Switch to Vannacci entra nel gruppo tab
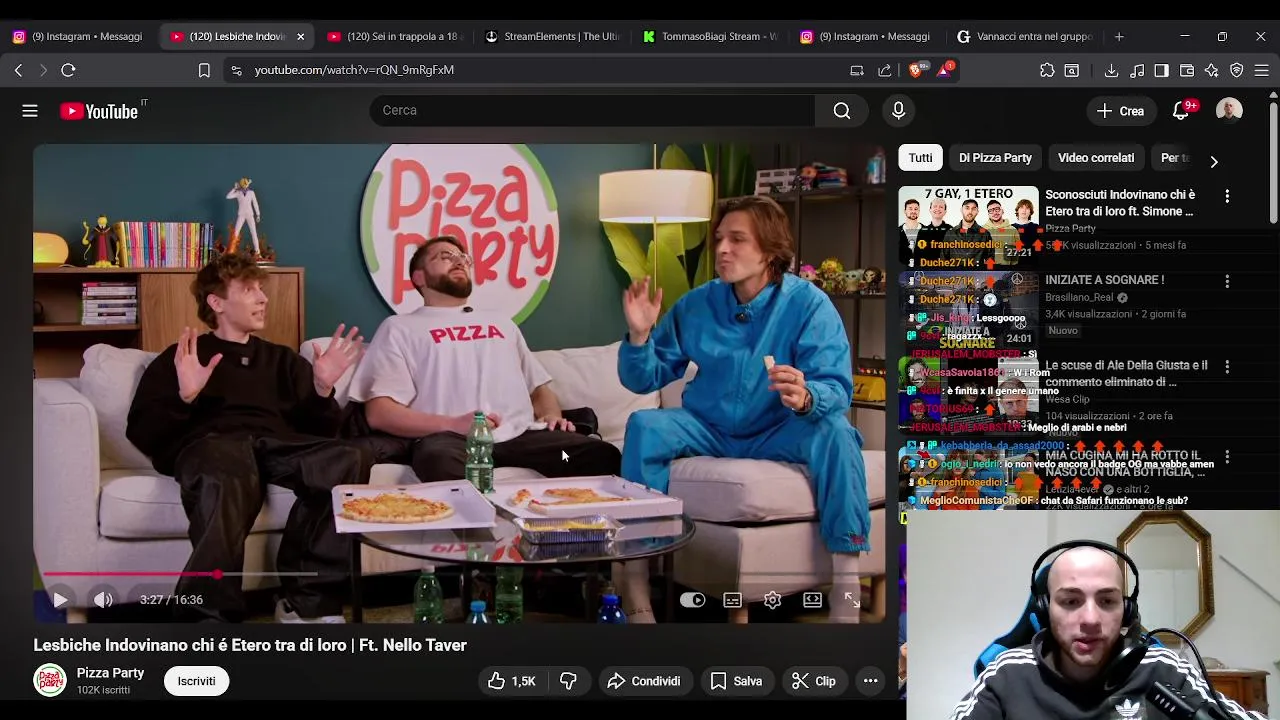This screenshot has width=1280, height=720. coord(1024,36)
